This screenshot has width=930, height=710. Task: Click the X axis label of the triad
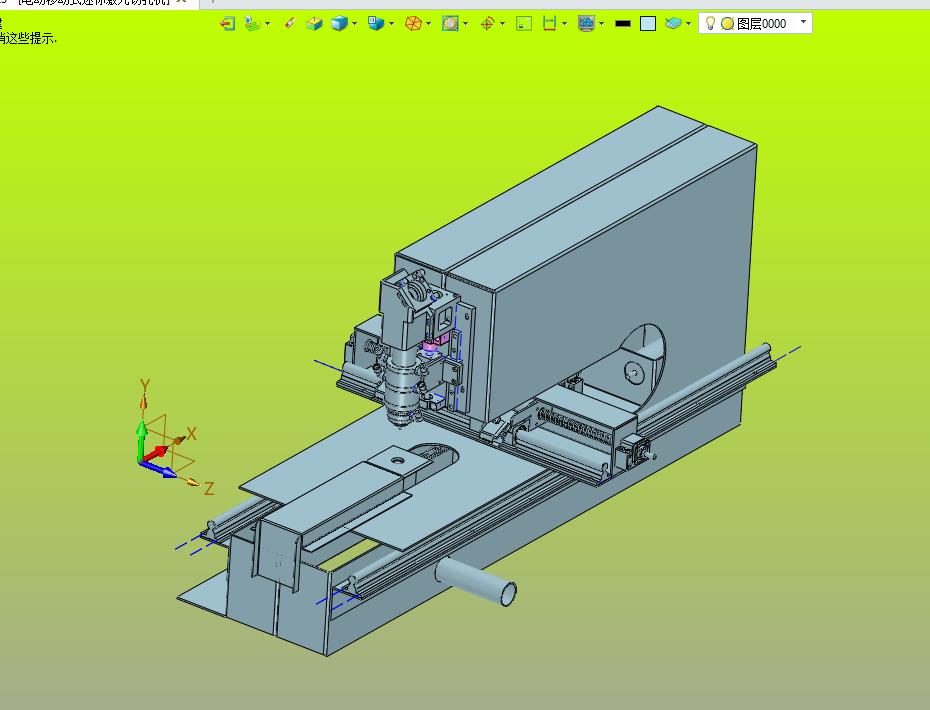(x=191, y=434)
